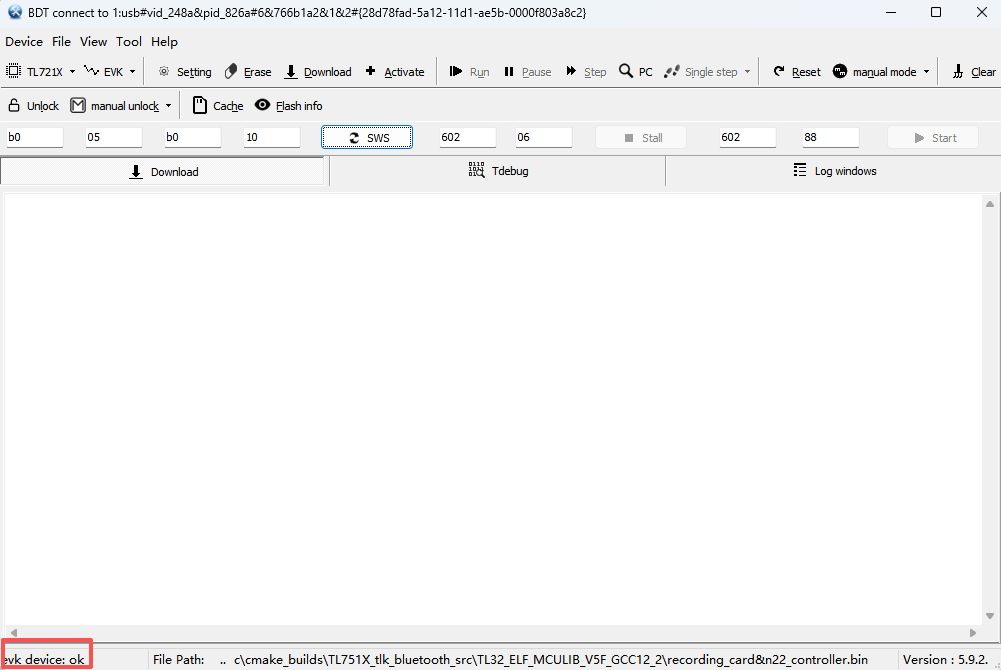Click the Erase tool icon
This screenshot has height=670, width=1001.
point(231,71)
